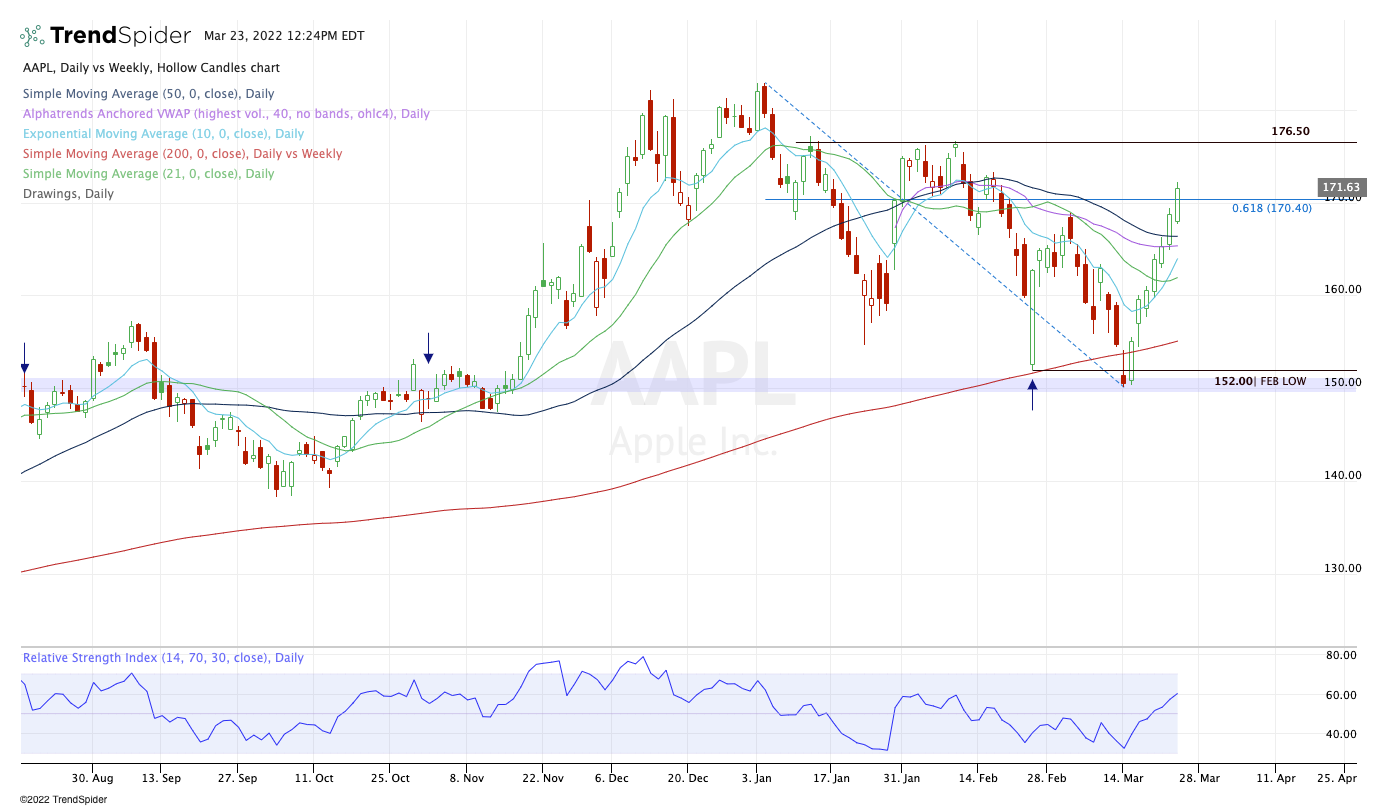Select the 6. Dec date label
This screenshot has height=809, width=1387.
613,777
